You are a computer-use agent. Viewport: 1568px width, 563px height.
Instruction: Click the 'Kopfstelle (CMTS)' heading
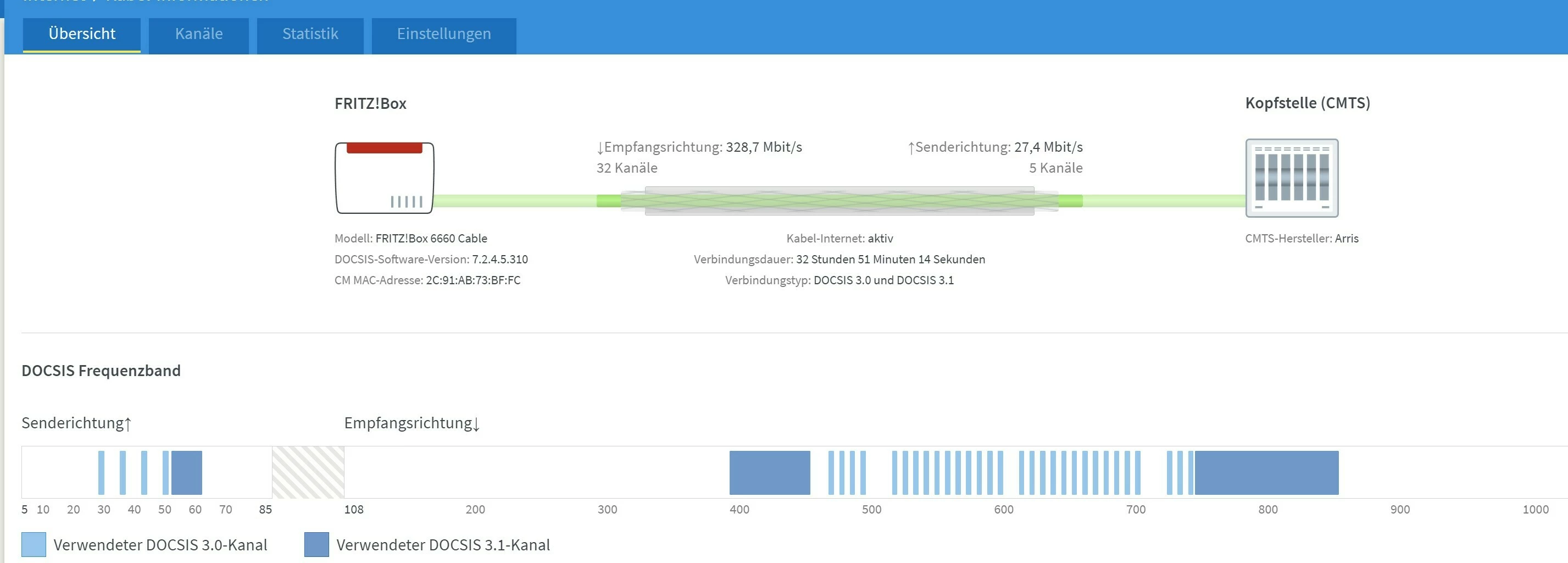click(x=1308, y=103)
